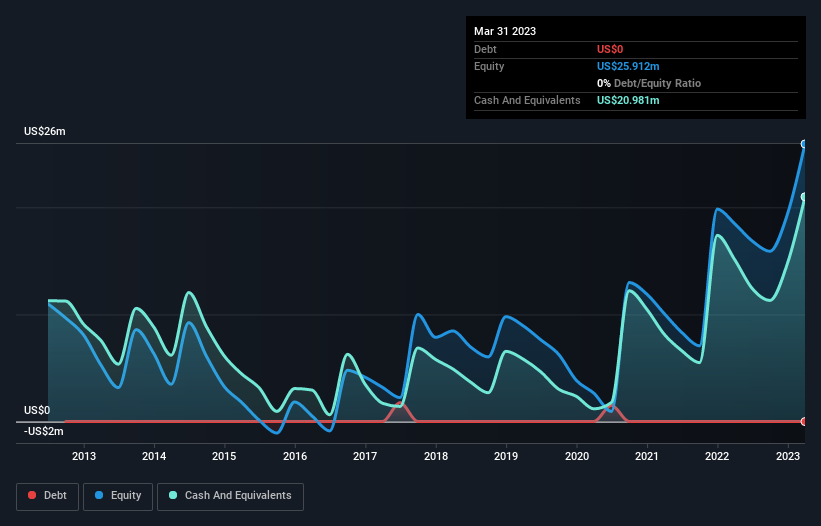Click the 2016 axis label
Image resolution: width=821 pixels, height=526 pixels.
tap(295, 456)
